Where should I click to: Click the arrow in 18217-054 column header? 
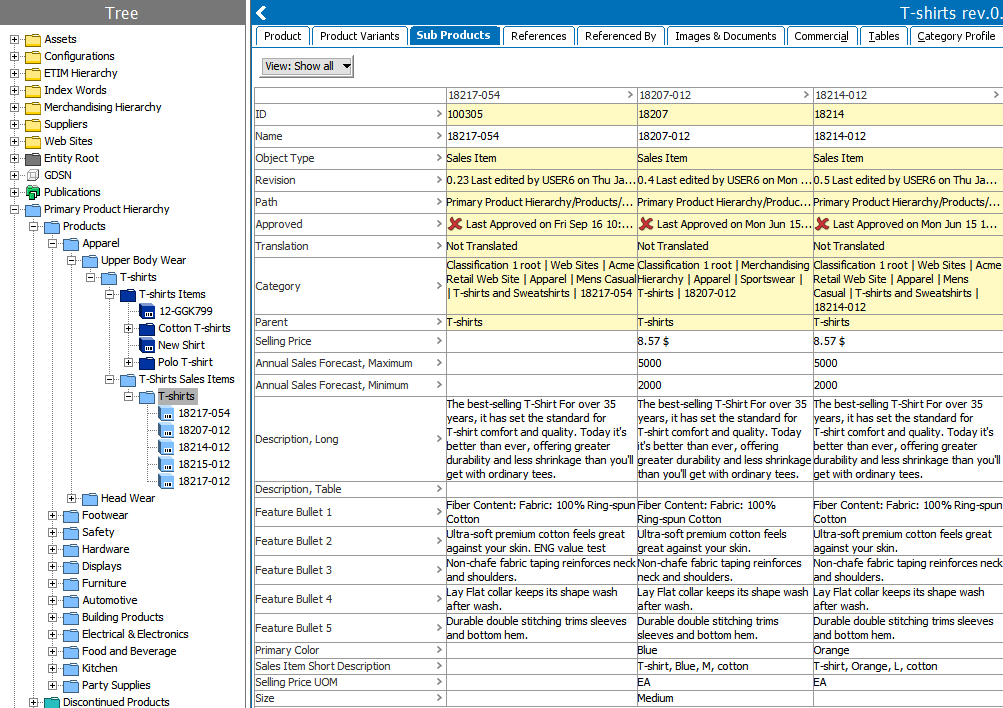630,95
